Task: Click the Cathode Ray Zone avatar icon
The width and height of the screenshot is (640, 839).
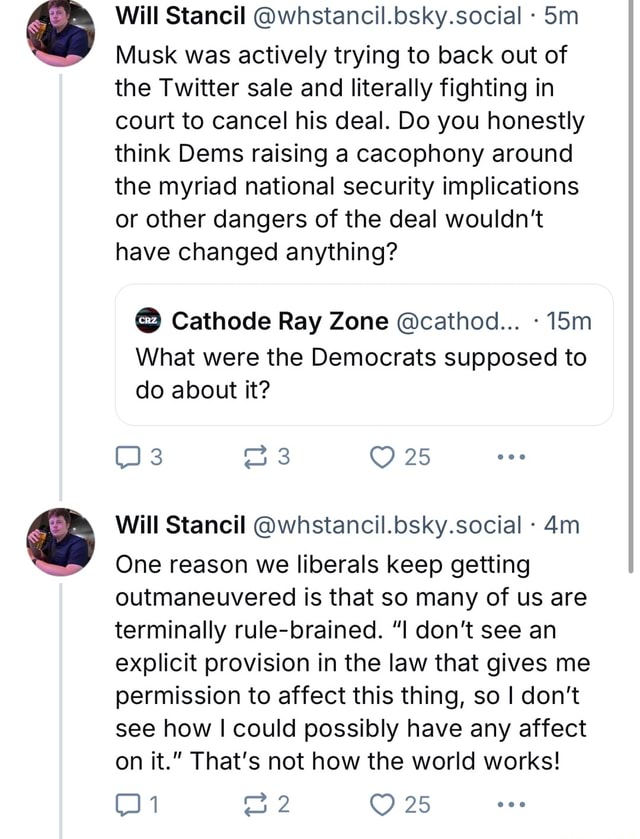Action: tap(148, 321)
